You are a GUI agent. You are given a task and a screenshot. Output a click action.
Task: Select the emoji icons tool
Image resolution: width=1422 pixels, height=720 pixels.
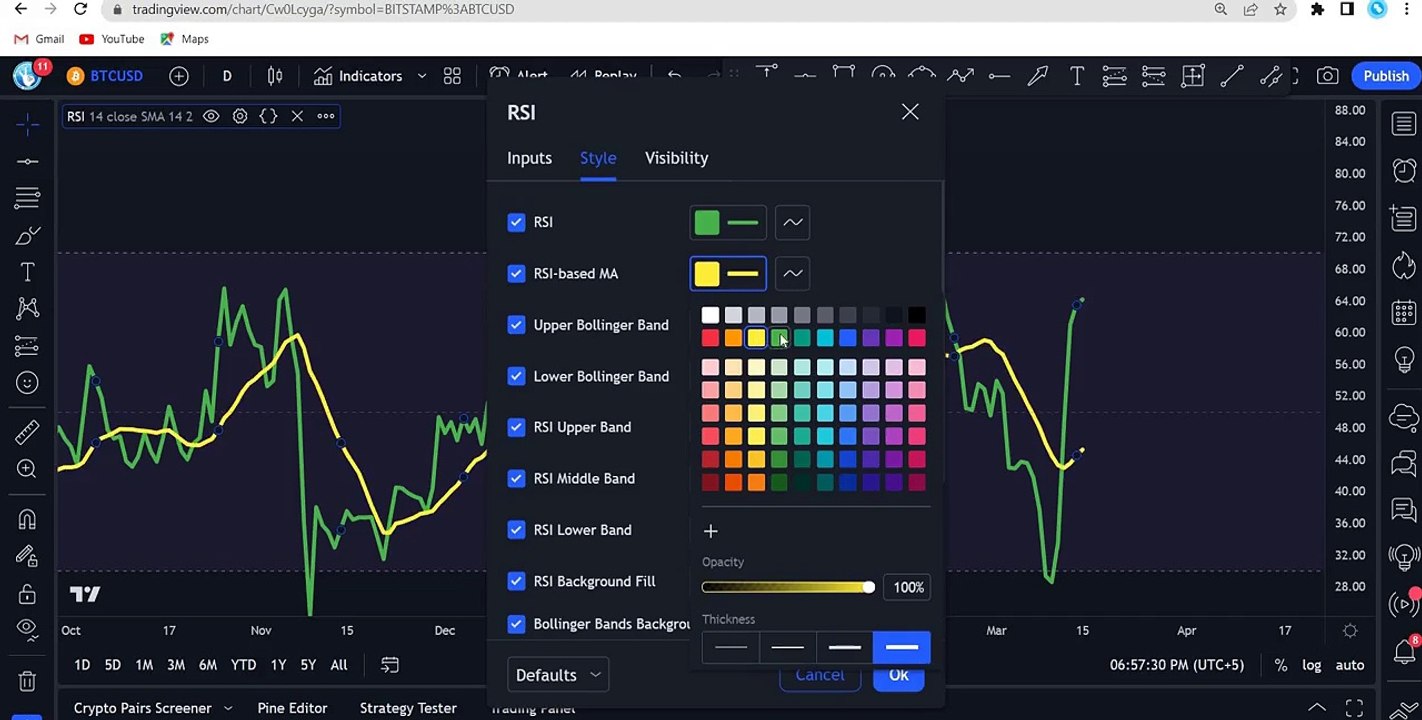tap(27, 382)
